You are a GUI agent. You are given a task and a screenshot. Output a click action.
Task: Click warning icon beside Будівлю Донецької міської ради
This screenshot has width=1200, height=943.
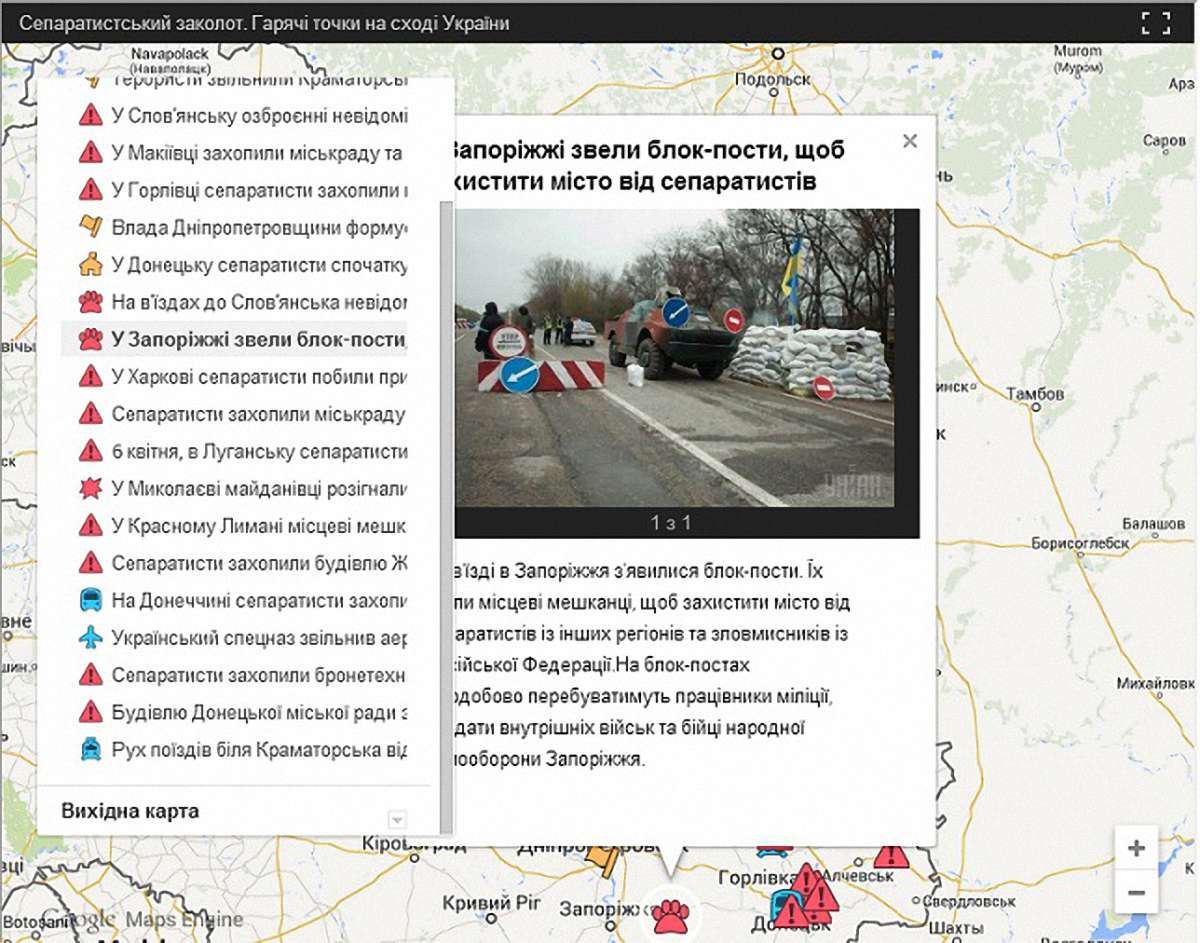[x=91, y=712]
